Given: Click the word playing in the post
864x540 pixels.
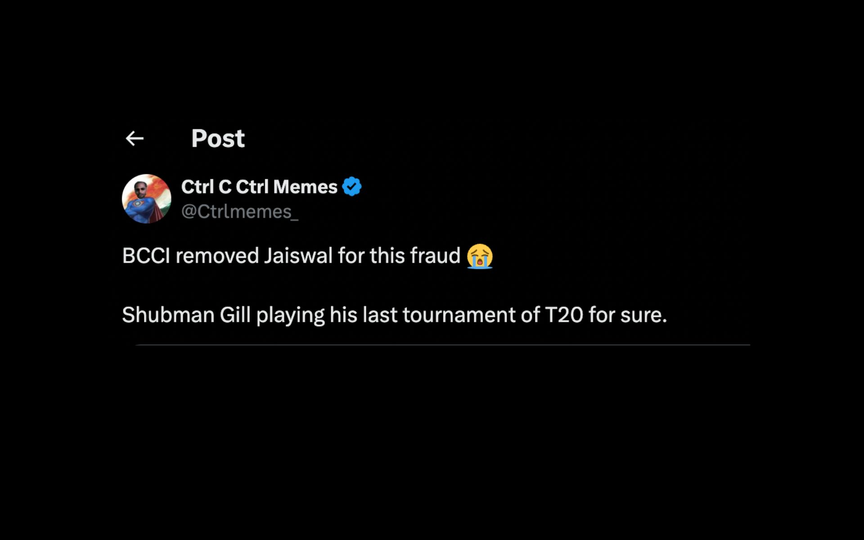Looking at the screenshot, I should coord(290,316).
